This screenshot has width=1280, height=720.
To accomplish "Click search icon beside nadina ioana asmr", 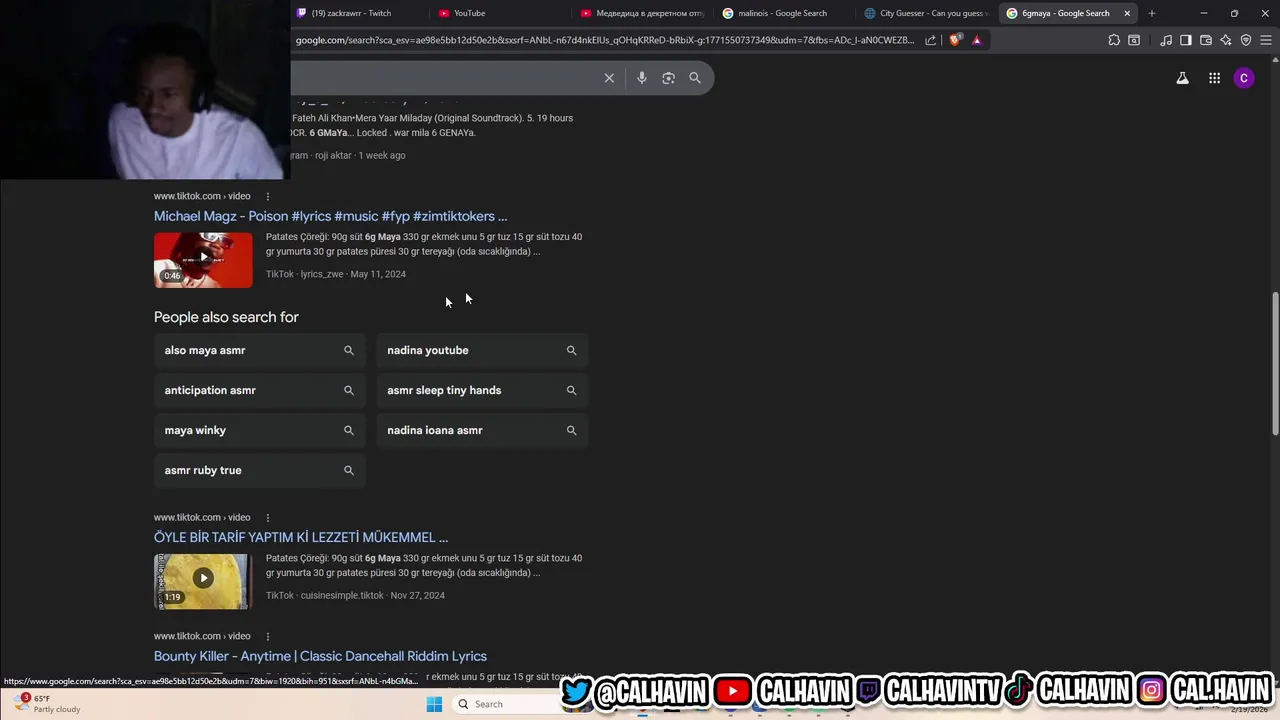I will coord(571,430).
